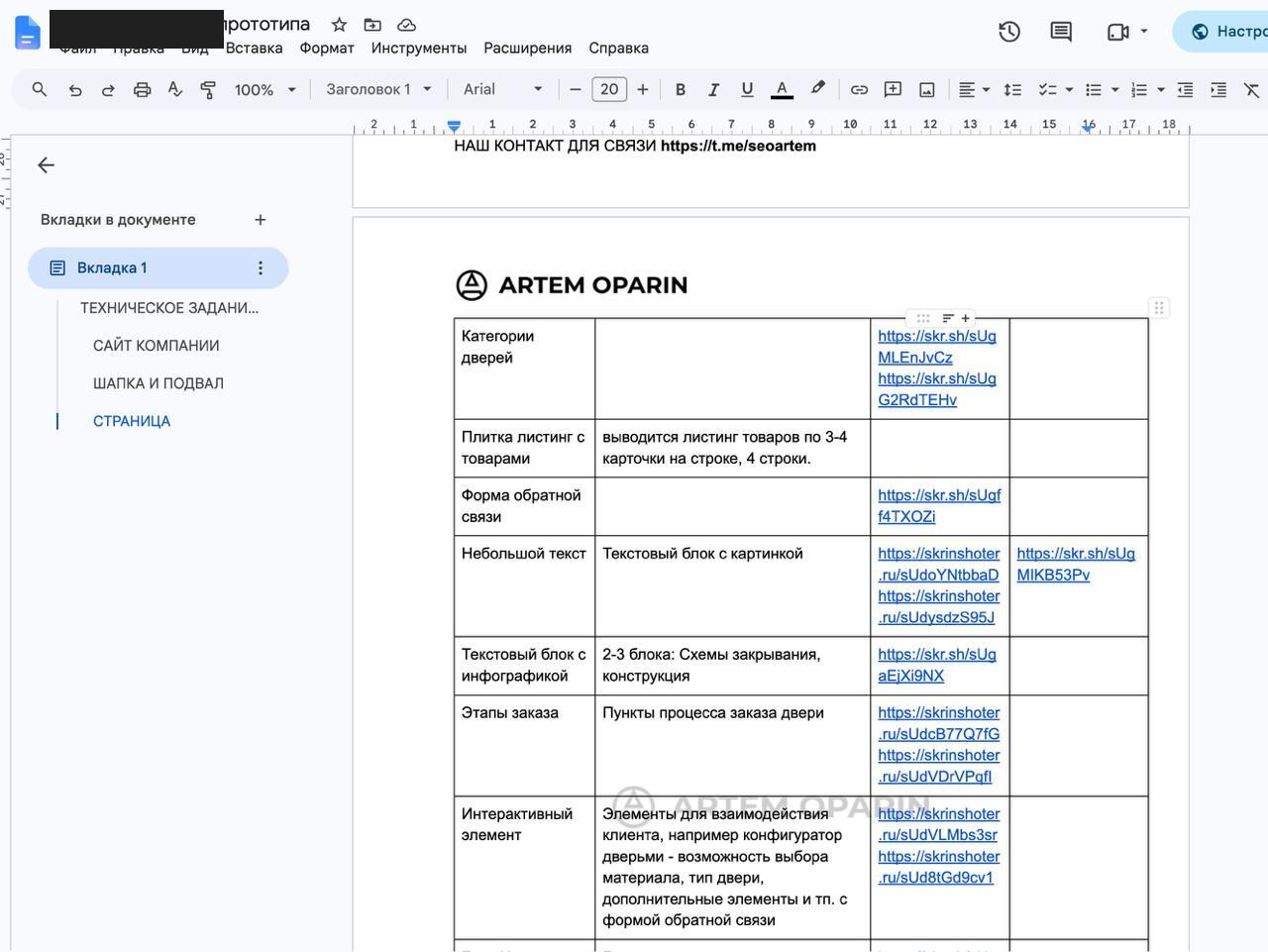Go to ТЕХНИЧЕСКОЕ ЗАДАНИ... outline heading
This screenshot has height=952, width=1268.
coord(169,308)
